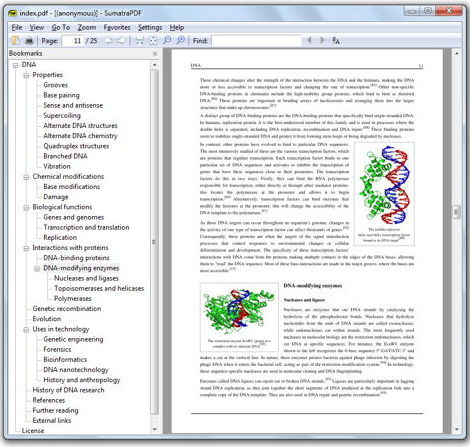This screenshot has width=470, height=447.
Task: Find previous match arrow icon
Action: (x=309, y=40)
